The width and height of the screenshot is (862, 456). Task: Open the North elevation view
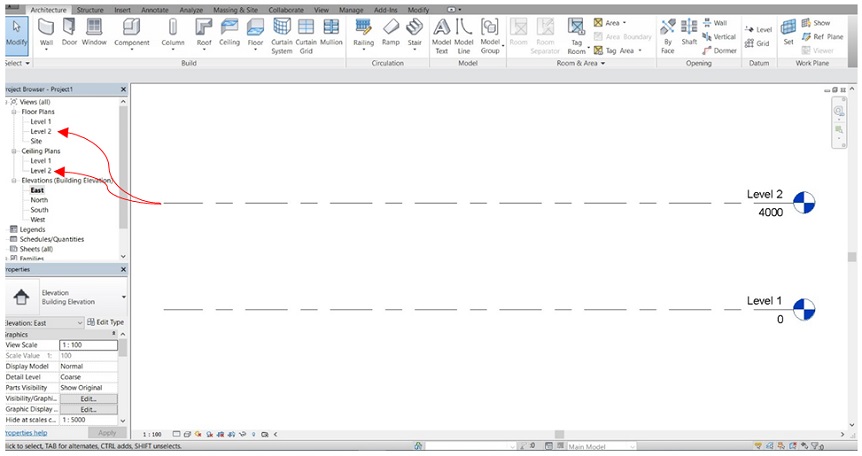39,200
